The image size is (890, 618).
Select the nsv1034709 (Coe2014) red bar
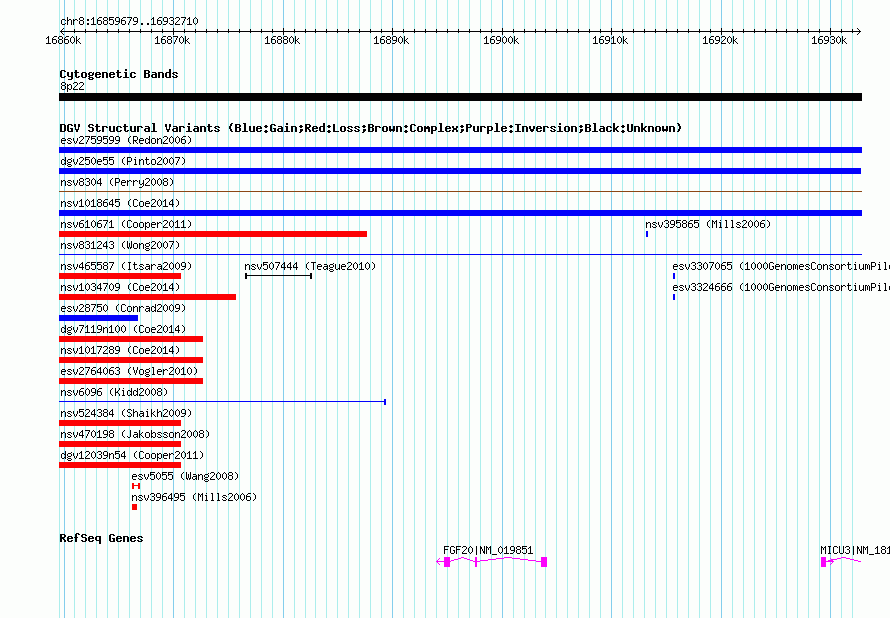pos(148,297)
